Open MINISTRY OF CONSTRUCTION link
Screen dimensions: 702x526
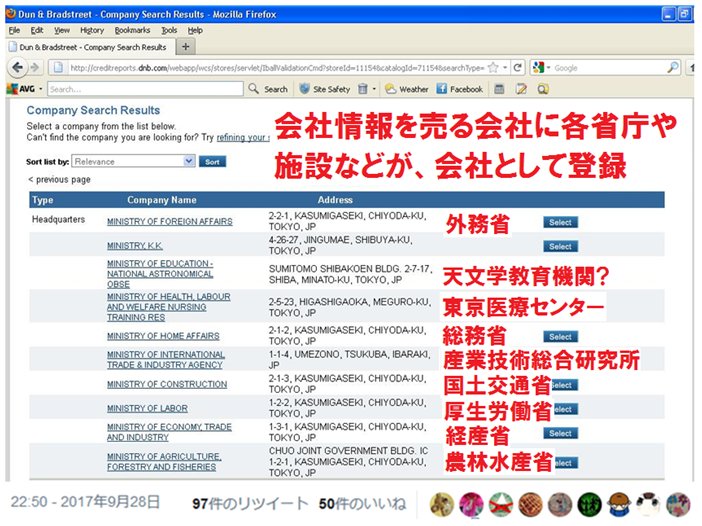(167, 384)
